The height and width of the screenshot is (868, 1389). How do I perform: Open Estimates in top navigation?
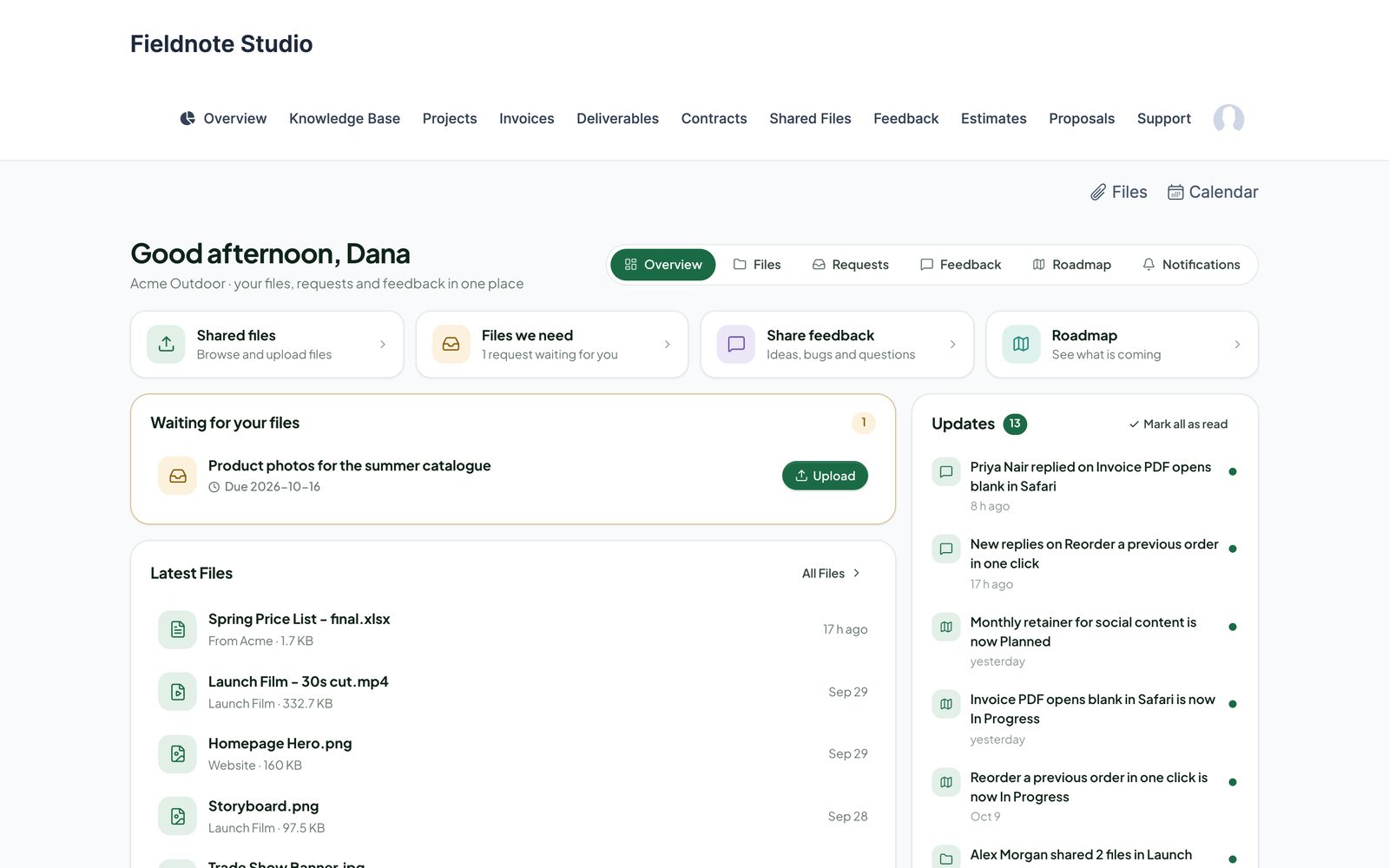(994, 119)
